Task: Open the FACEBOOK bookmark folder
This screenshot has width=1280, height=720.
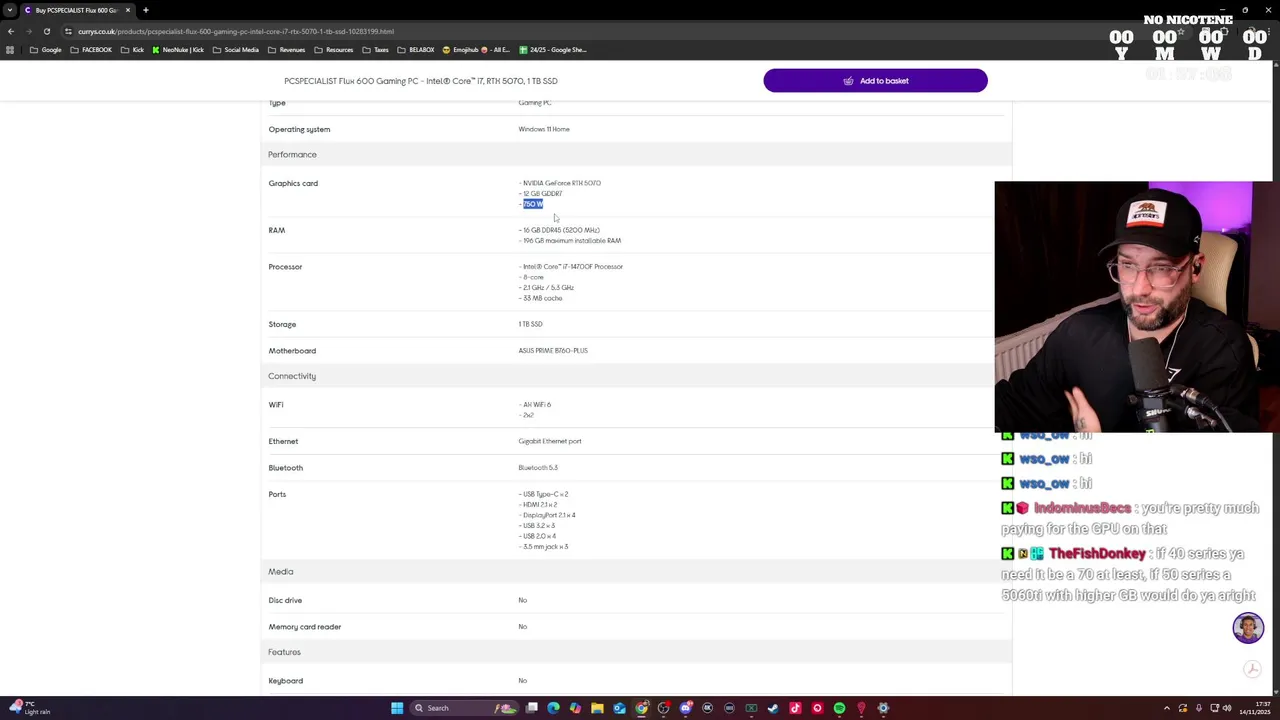Action: pos(91,50)
